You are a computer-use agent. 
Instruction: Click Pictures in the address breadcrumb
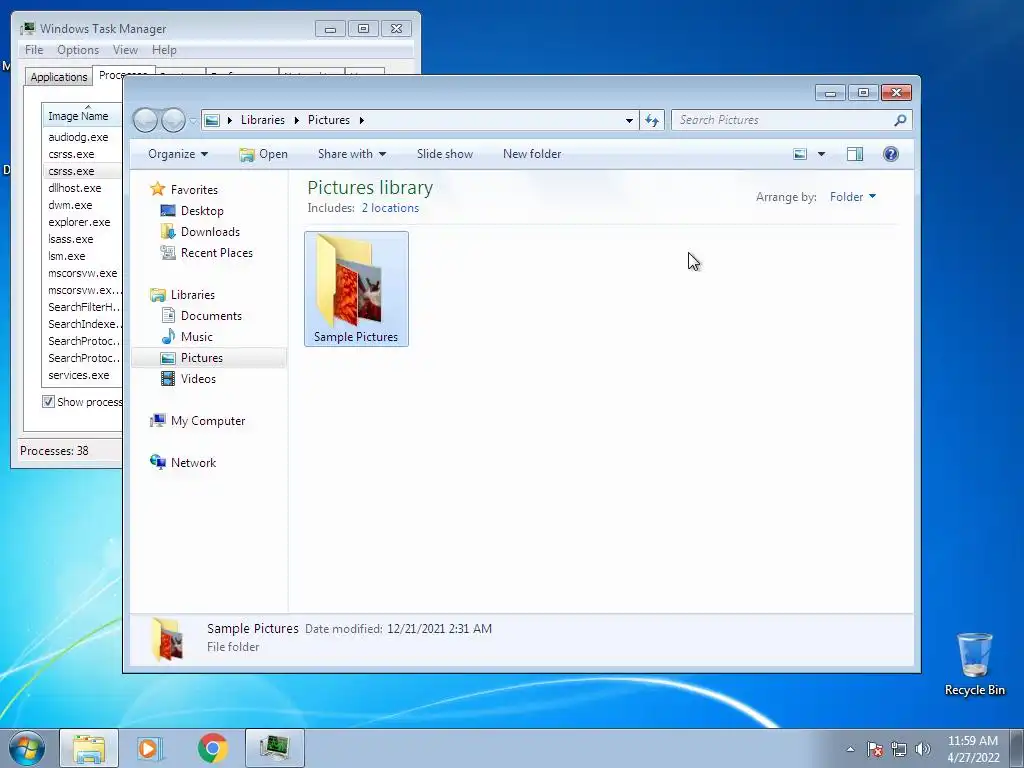point(328,120)
